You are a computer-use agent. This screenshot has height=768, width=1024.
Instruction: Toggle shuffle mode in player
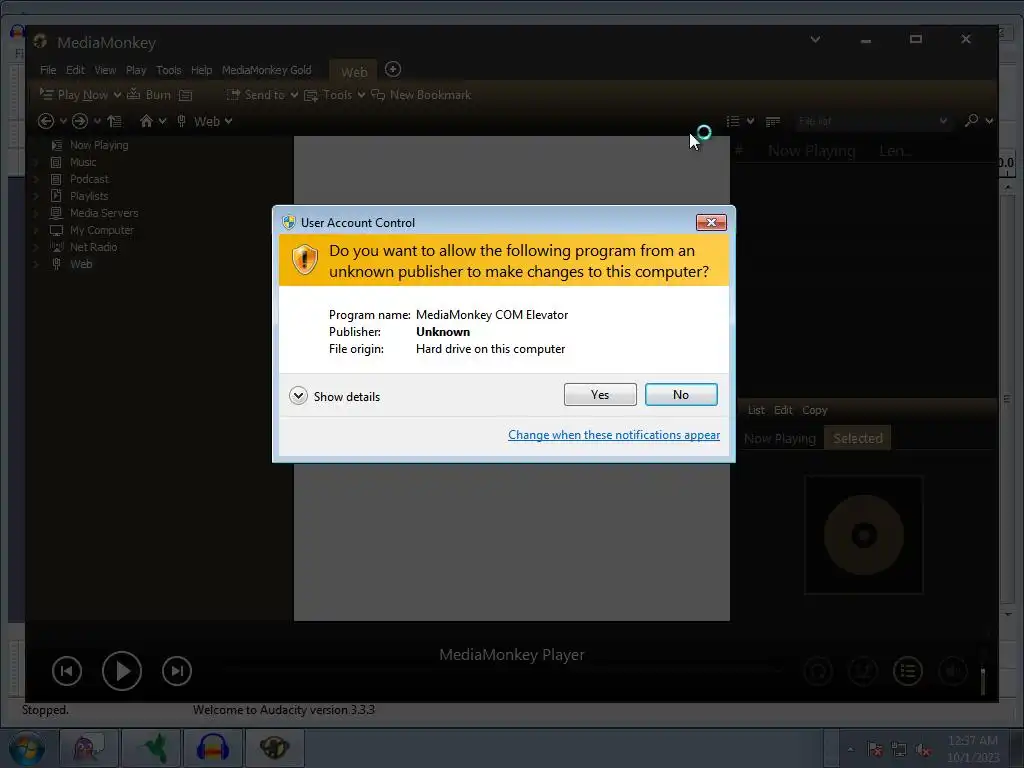[863, 671]
